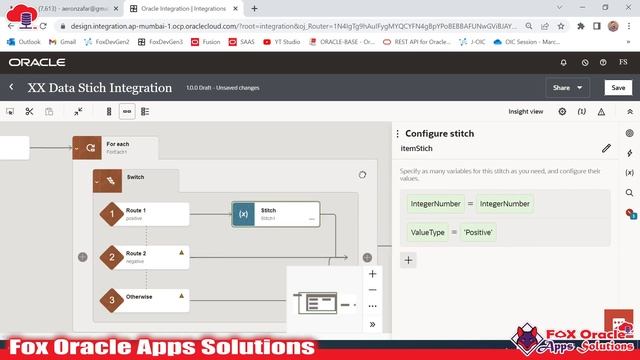Screen dimensions: 640x360
Task: Select the Route 1 positive branch
Action: point(144,214)
